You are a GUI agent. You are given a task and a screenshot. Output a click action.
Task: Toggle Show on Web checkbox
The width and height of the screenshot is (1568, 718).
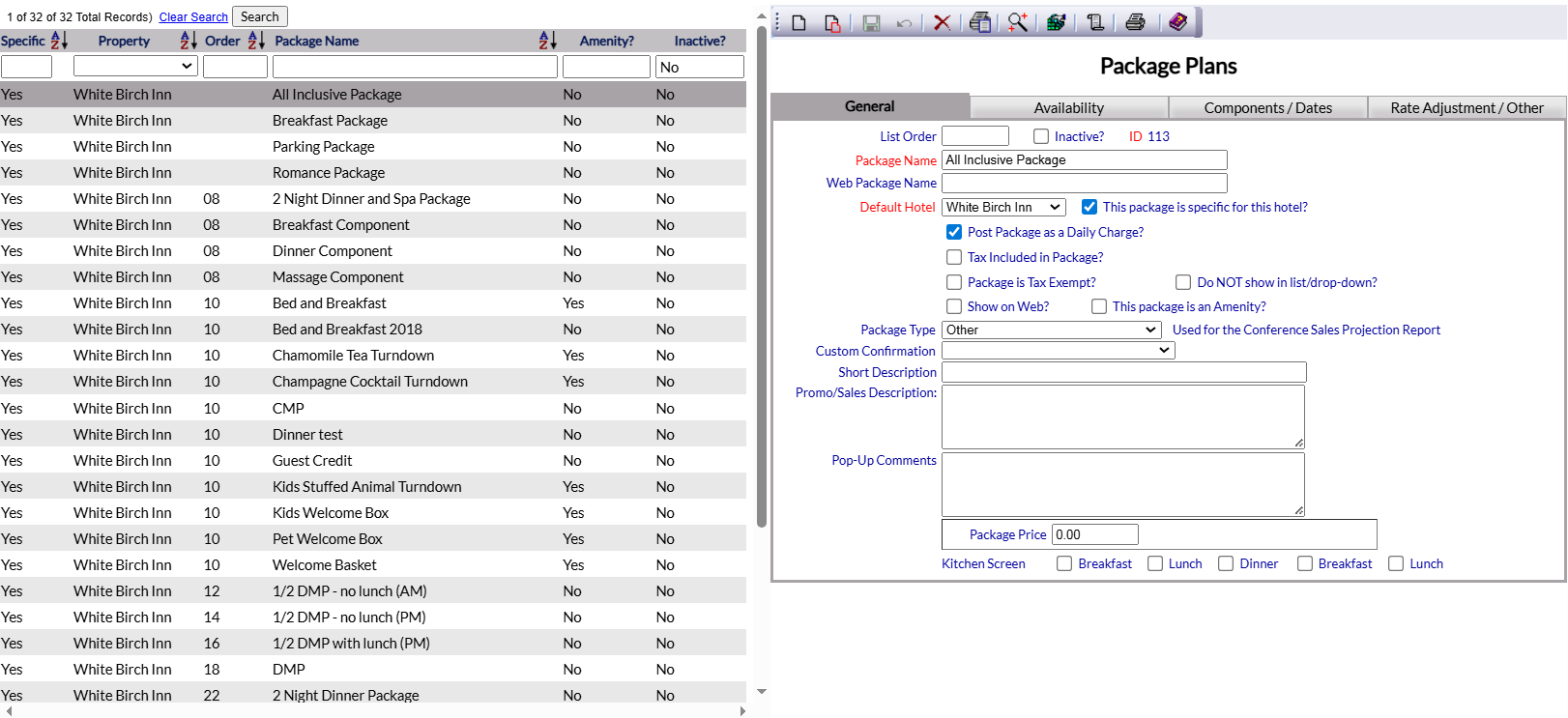(x=954, y=306)
